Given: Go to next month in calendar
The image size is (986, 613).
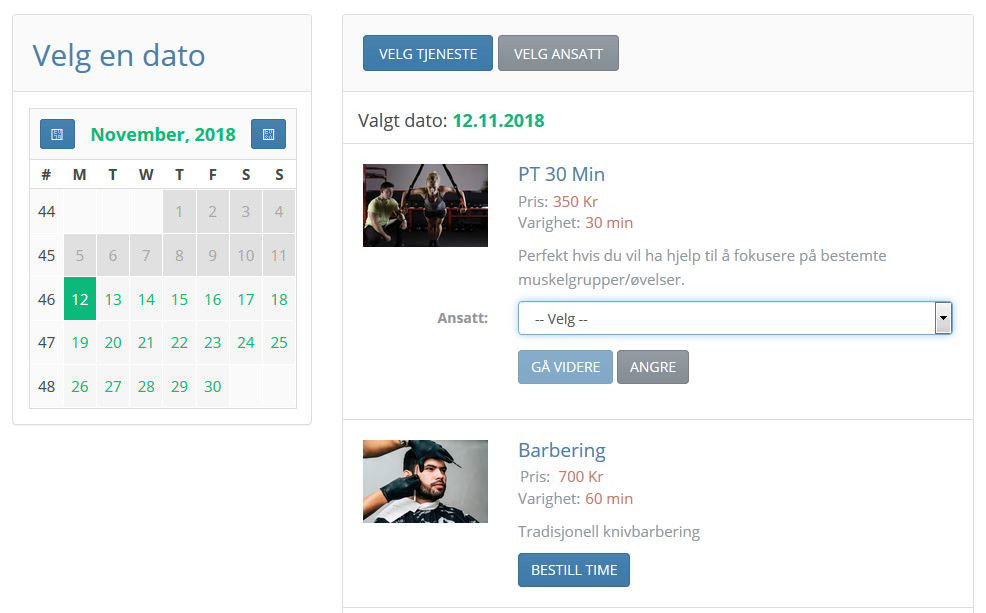Looking at the screenshot, I should point(268,134).
